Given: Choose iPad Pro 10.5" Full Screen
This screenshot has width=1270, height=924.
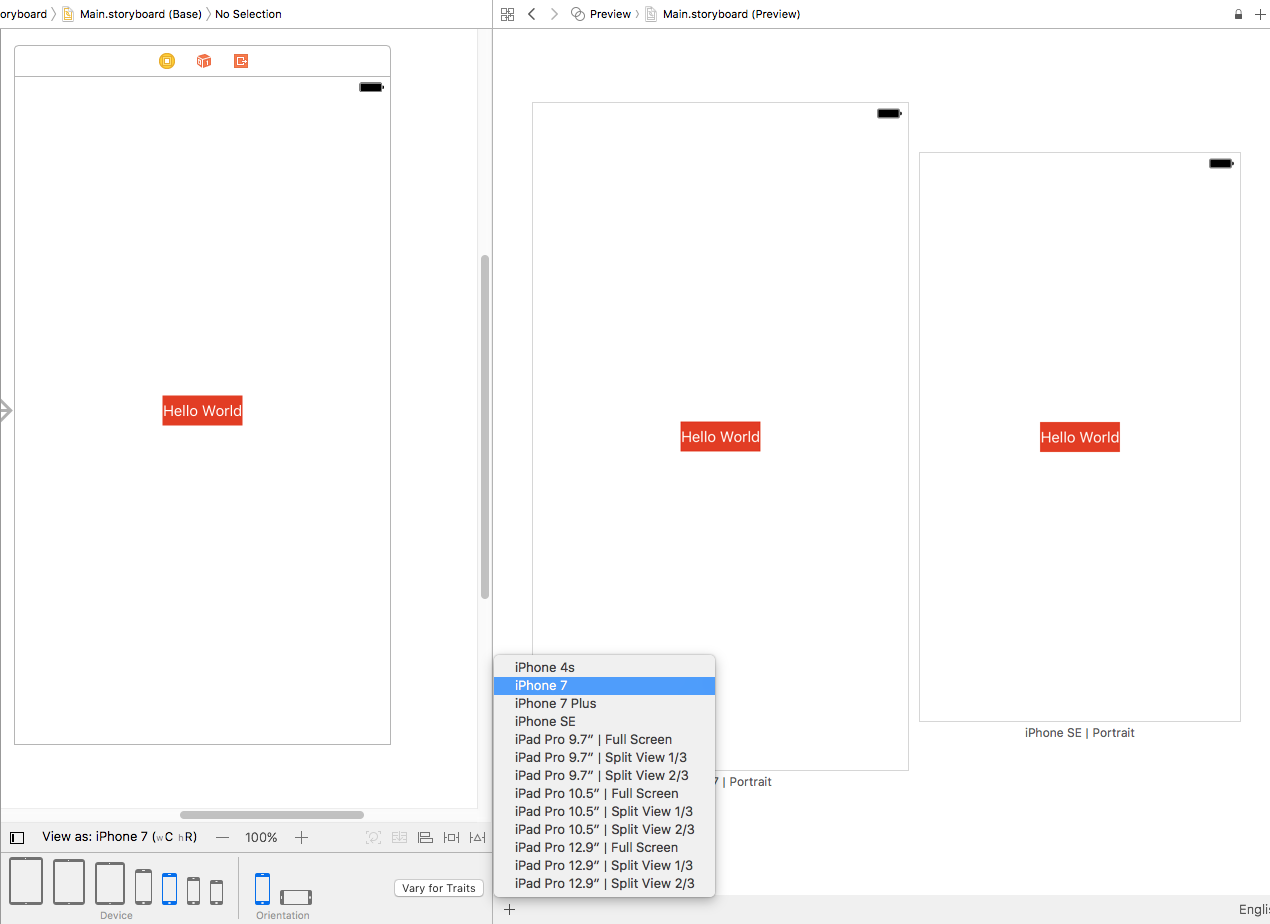Looking at the screenshot, I should [x=604, y=793].
